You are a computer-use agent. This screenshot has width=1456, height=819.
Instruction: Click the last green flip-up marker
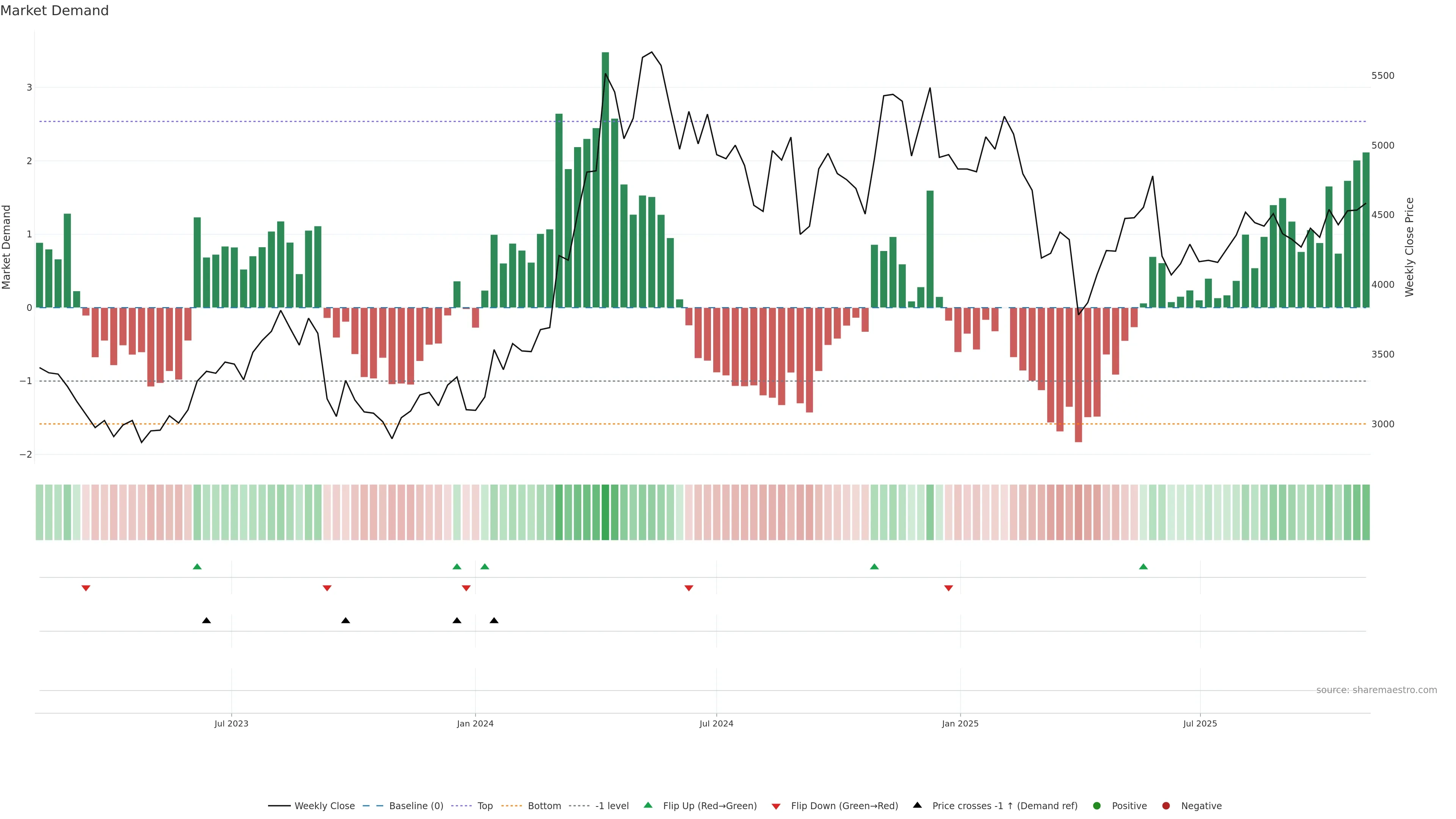(x=1144, y=567)
